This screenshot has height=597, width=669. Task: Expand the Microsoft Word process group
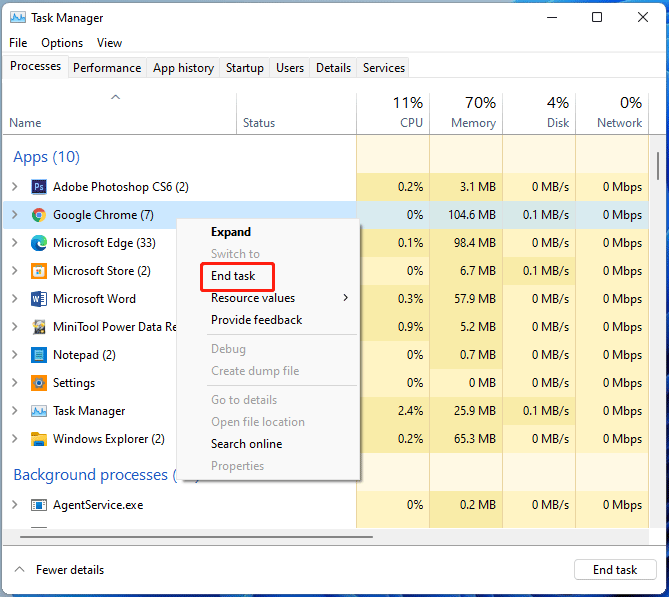point(15,299)
